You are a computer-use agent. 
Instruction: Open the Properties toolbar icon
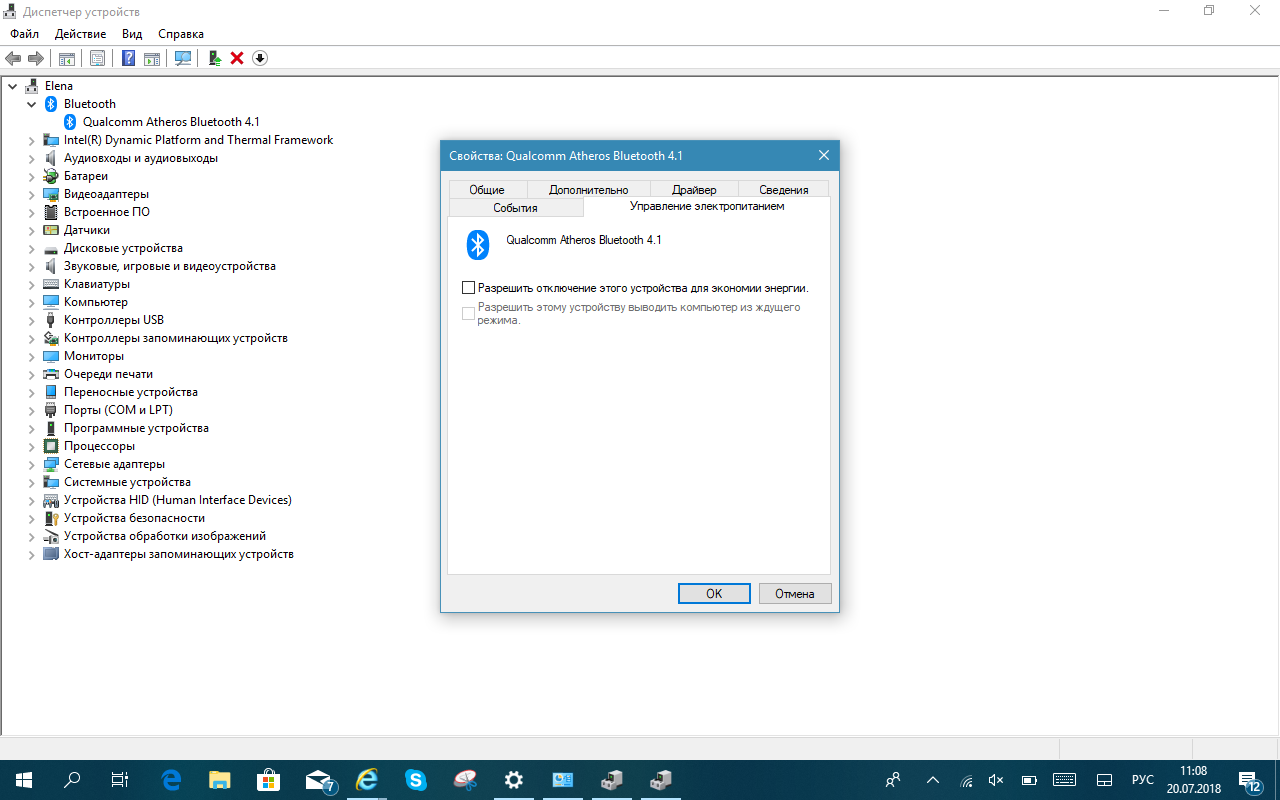point(97,58)
